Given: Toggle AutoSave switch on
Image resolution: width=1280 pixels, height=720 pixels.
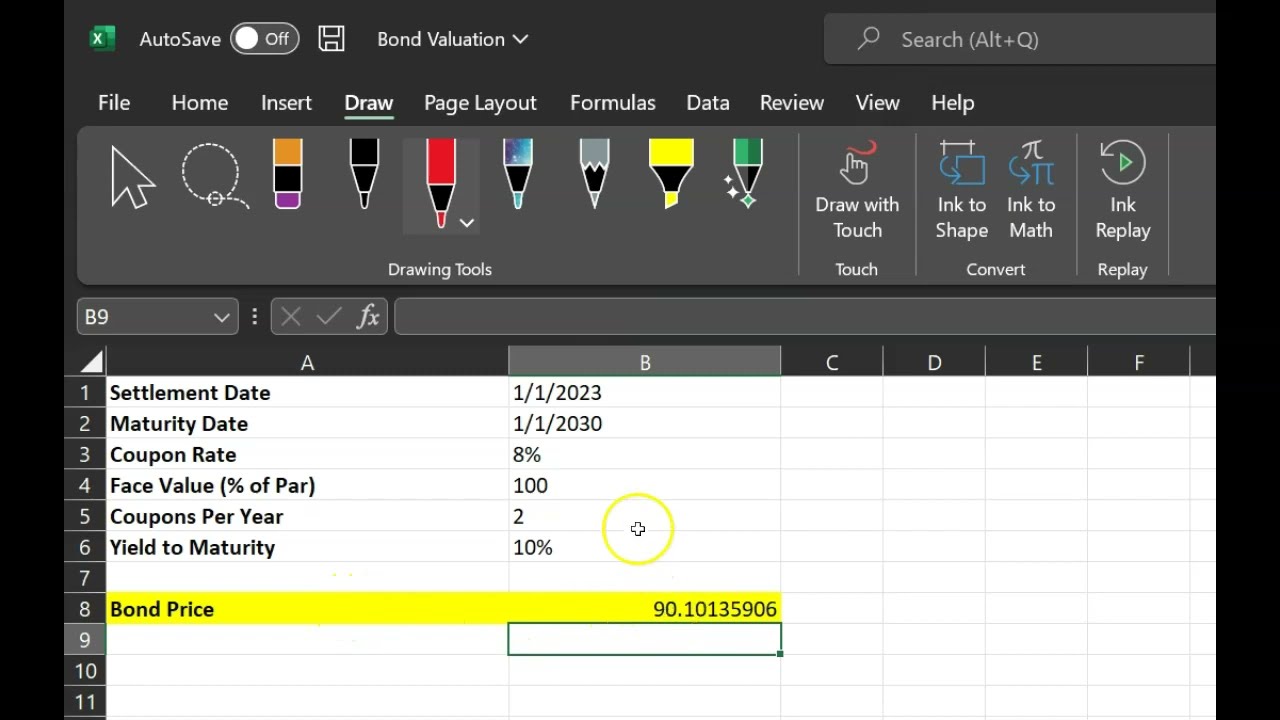Looking at the screenshot, I should (x=265, y=39).
